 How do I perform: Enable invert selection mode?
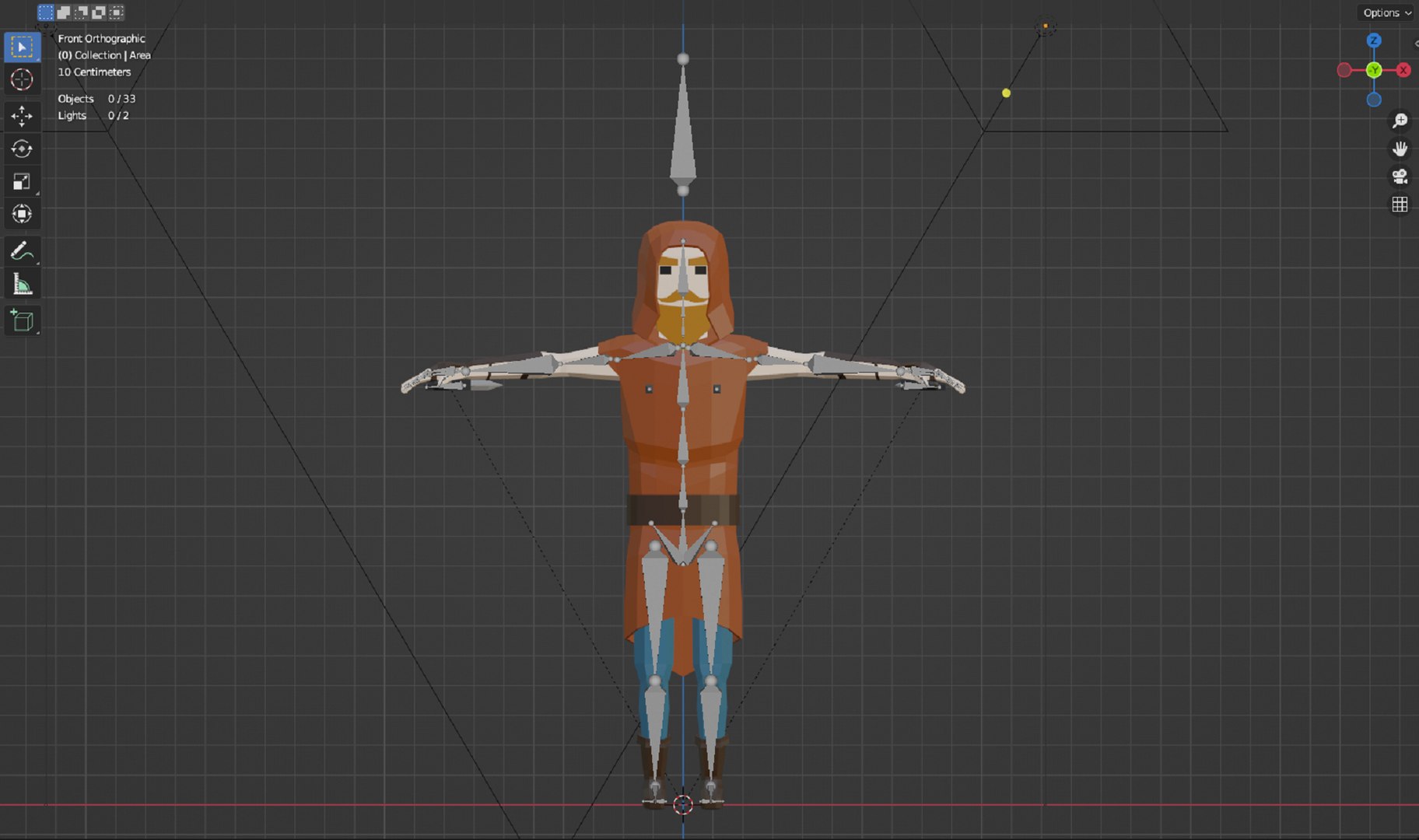tap(99, 12)
